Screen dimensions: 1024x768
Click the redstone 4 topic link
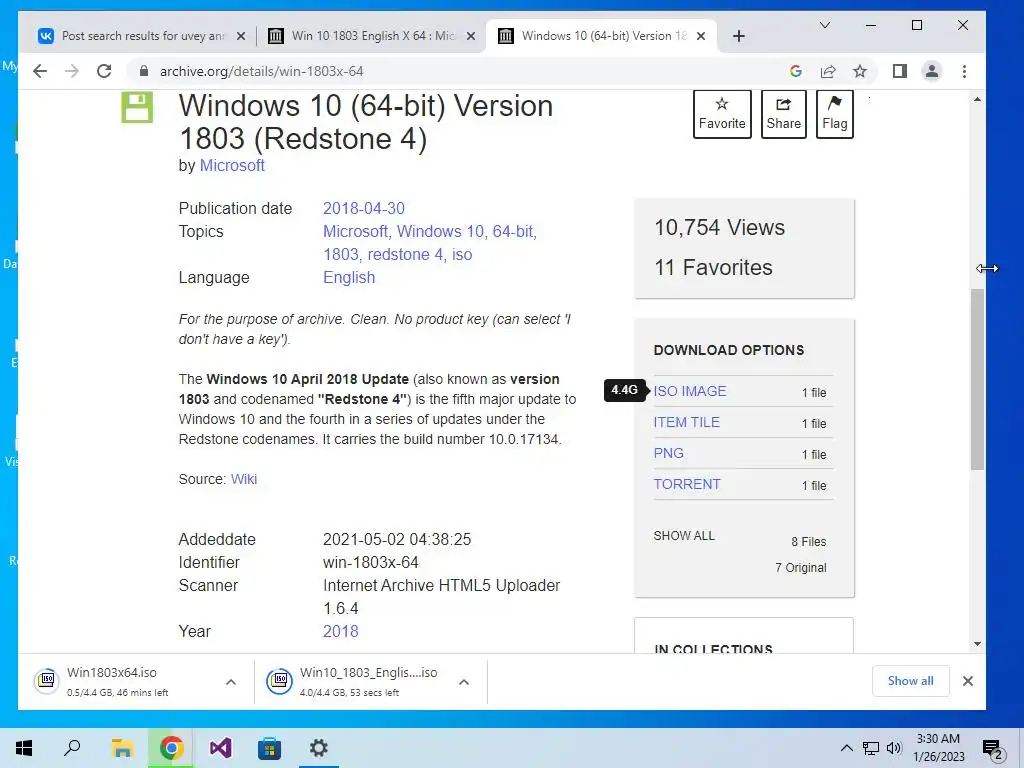(405, 254)
